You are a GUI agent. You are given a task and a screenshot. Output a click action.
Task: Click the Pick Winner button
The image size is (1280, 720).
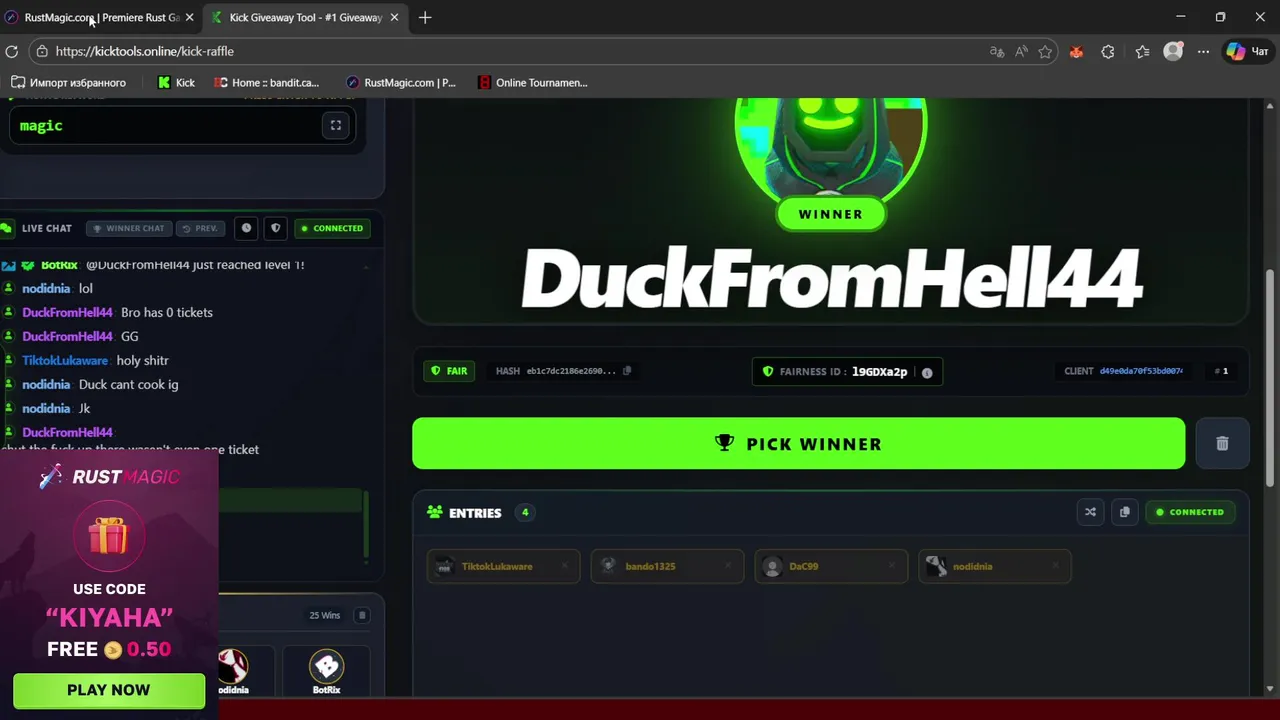click(x=798, y=443)
